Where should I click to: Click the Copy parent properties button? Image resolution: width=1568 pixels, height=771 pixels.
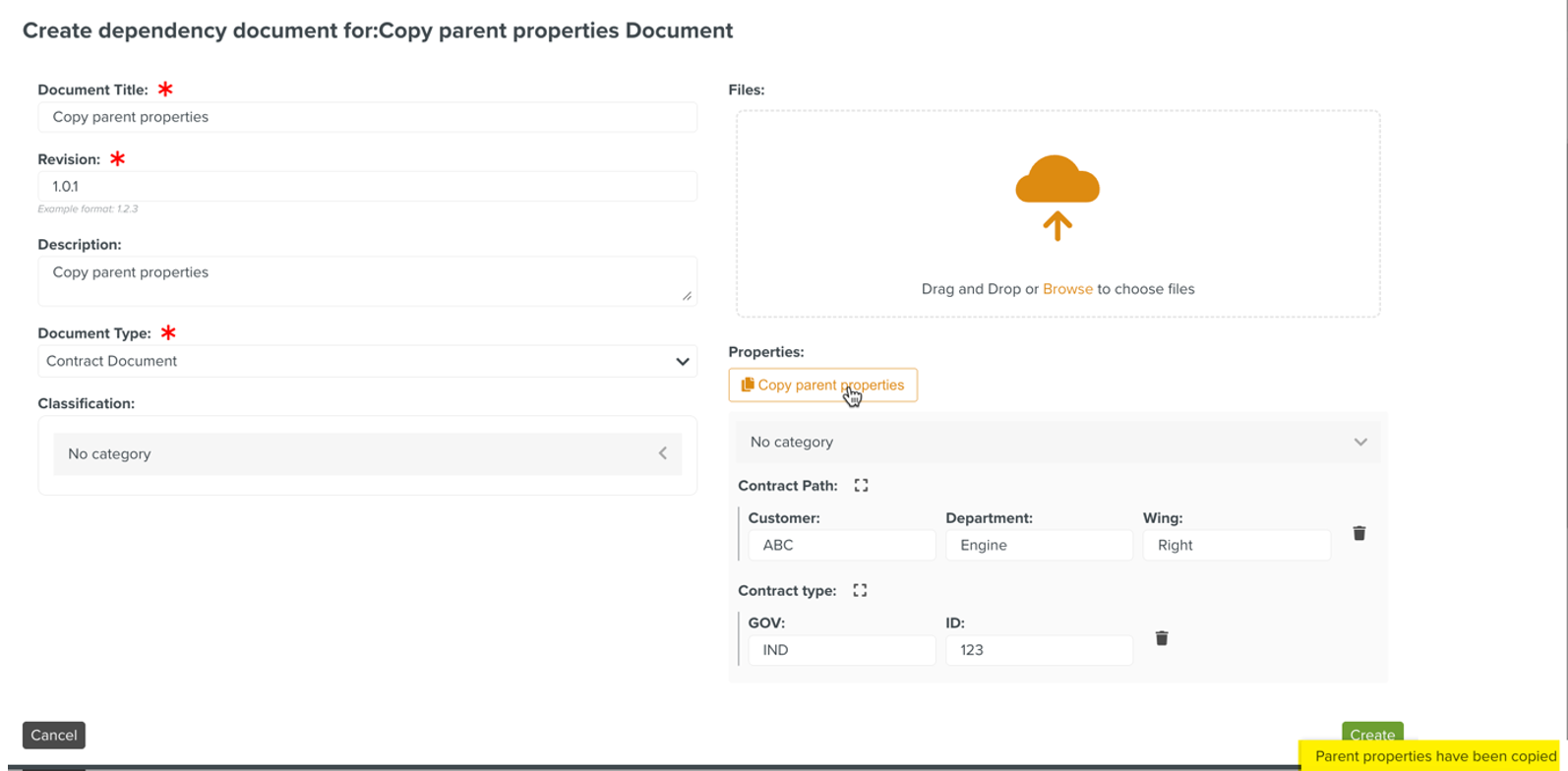(822, 385)
